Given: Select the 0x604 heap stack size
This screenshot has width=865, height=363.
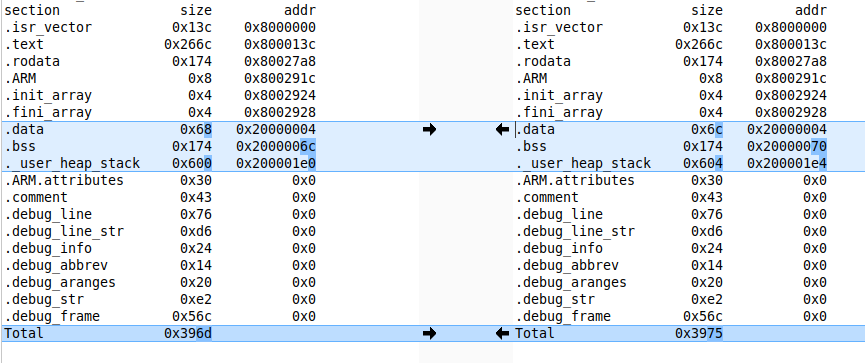Looking at the screenshot, I should (x=703, y=164).
